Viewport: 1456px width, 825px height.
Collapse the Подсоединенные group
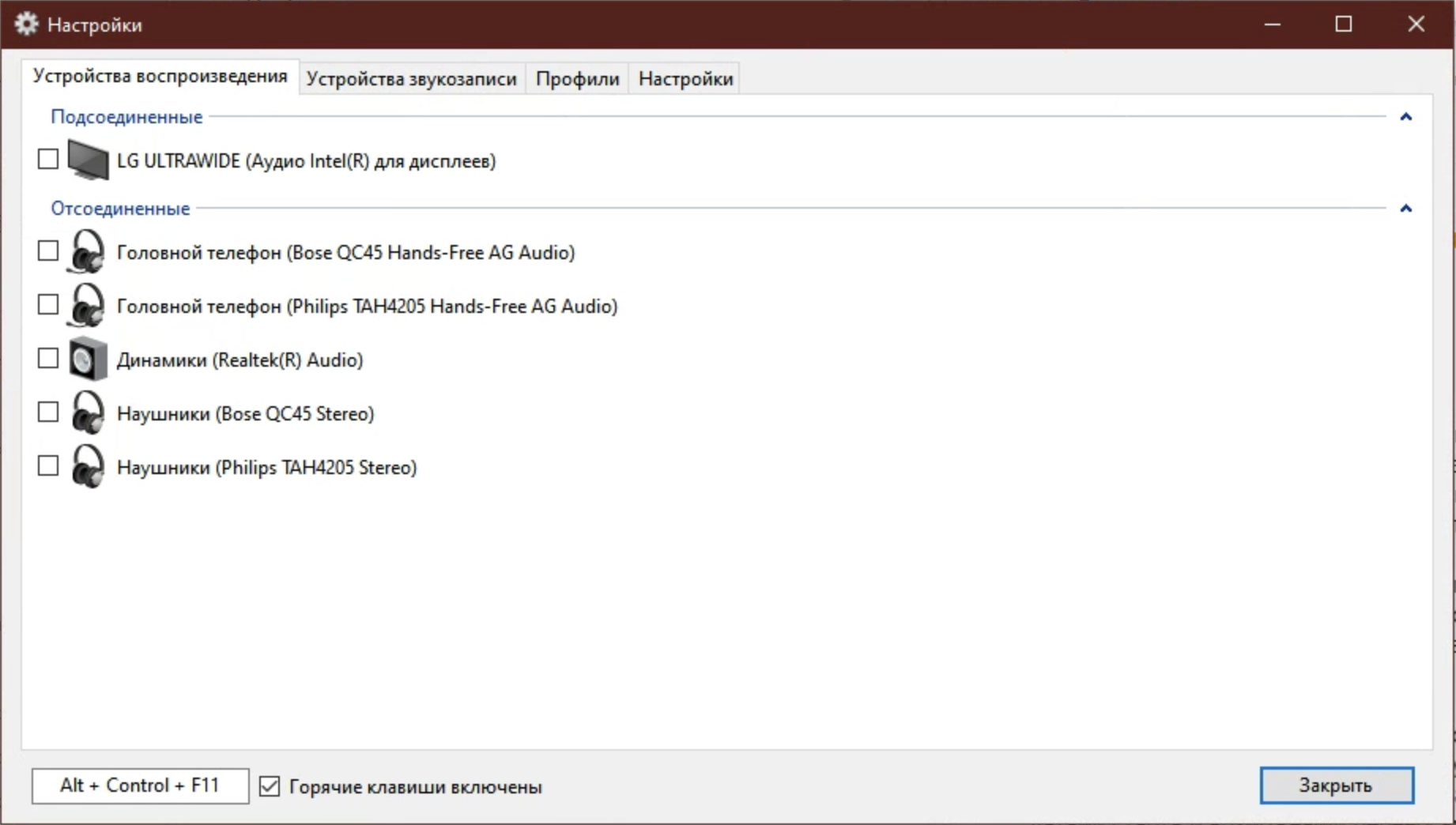point(1405,117)
